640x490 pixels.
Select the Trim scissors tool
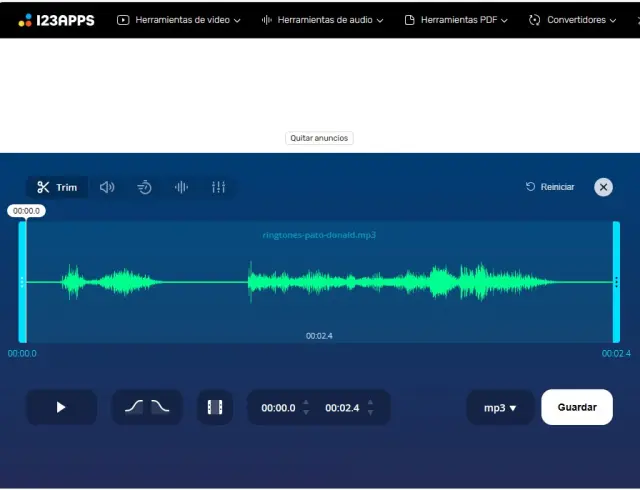(x=57, y=187)
